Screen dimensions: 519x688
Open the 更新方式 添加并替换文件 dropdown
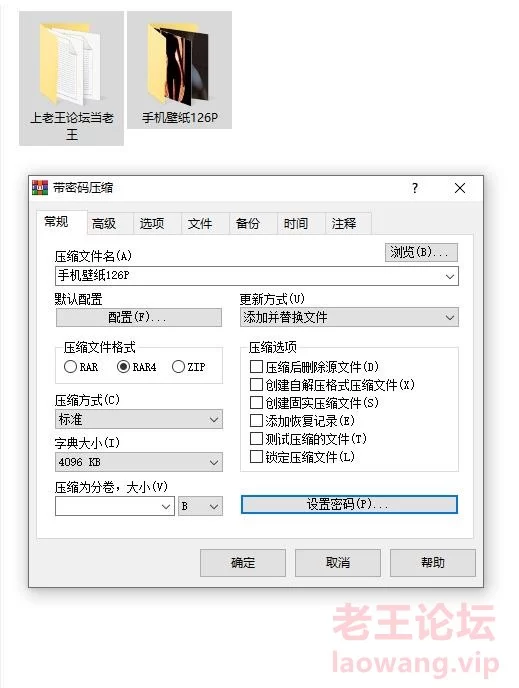coord(349,317)
